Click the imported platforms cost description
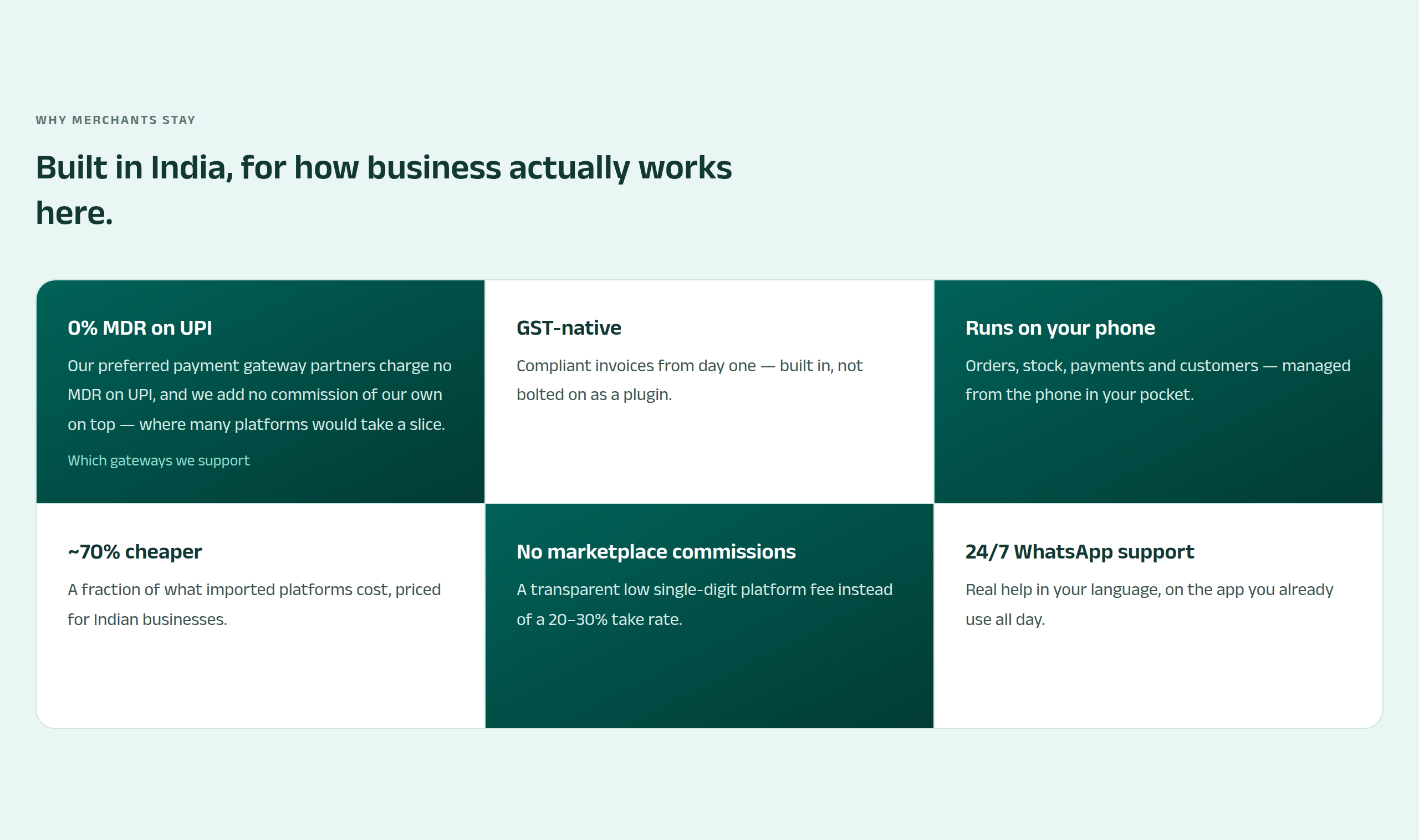Image resolution: width=1419 pixels, height=840 pixels. tap(254, 604)
